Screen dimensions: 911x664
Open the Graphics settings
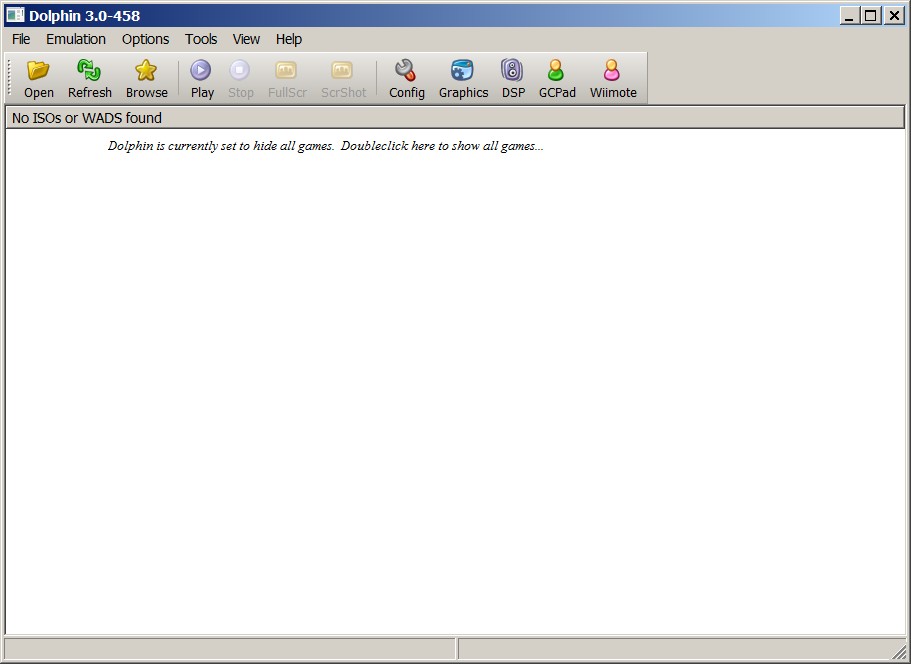462,77
